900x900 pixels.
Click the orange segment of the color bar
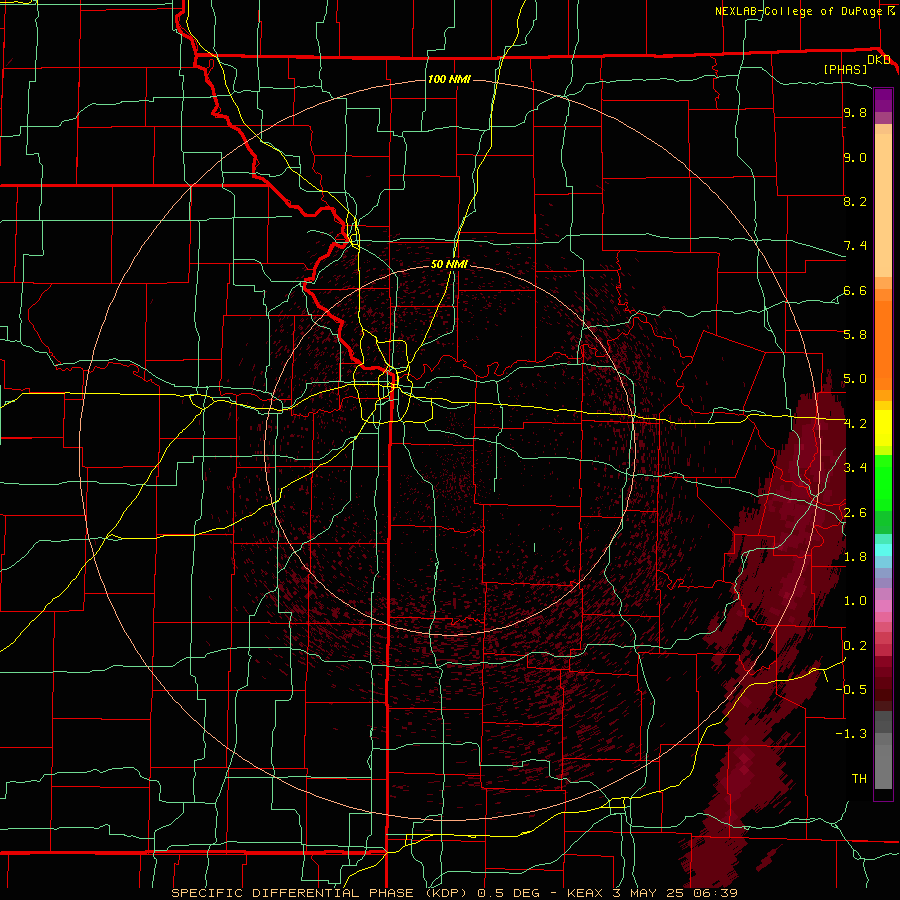883,343
